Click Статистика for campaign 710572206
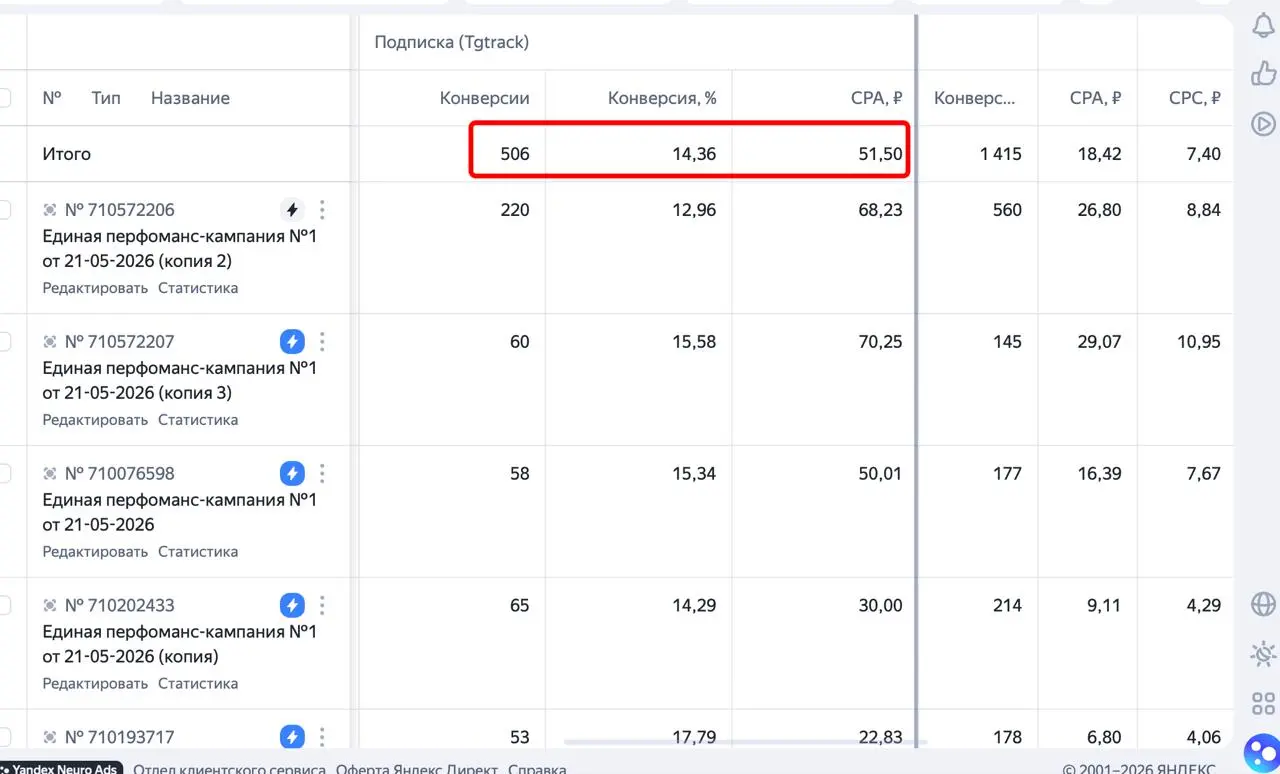1280x774 pixels. 198,288
